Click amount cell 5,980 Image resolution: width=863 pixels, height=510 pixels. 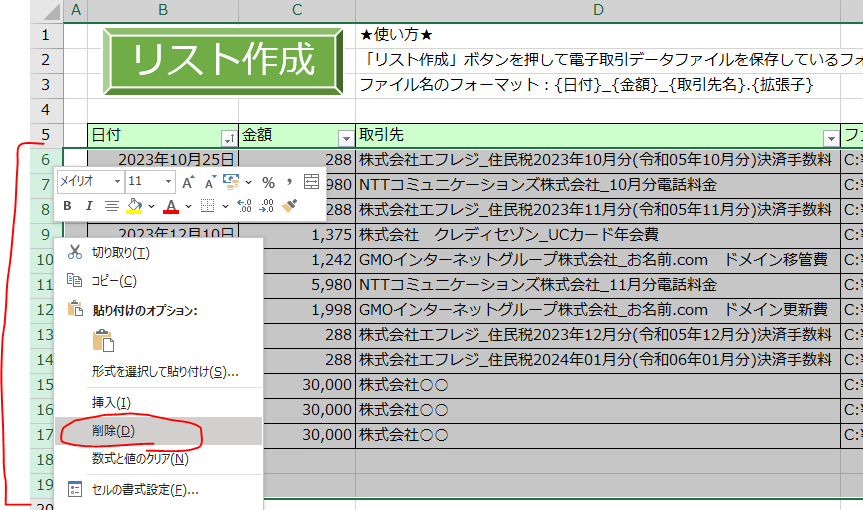[309, 285]
